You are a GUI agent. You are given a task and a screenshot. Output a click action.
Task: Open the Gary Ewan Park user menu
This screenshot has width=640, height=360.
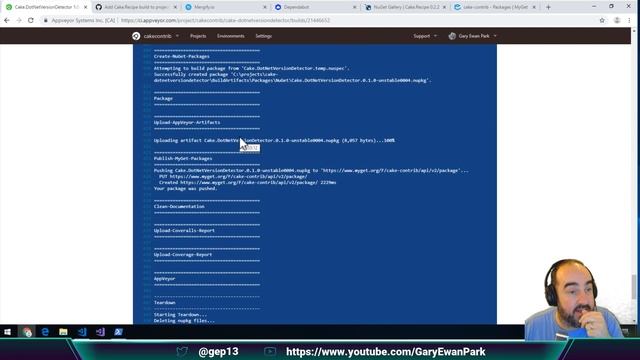tap(473, 36)
